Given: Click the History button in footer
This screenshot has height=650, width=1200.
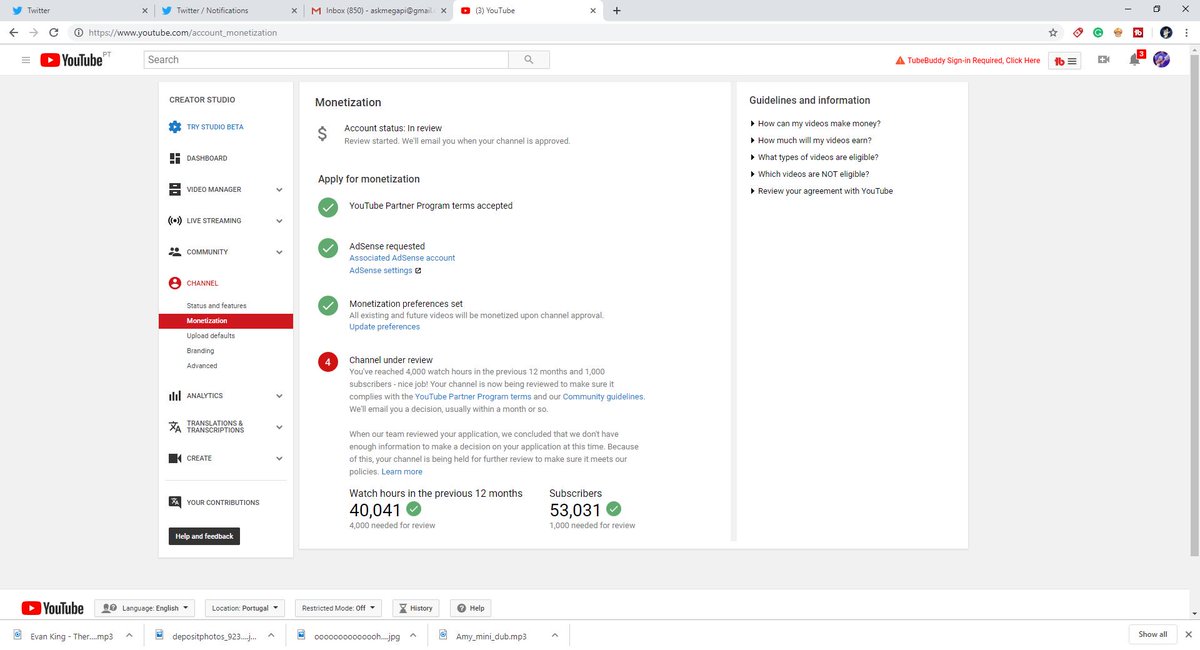Looking at the screenshot, I should tap(415, 608).
